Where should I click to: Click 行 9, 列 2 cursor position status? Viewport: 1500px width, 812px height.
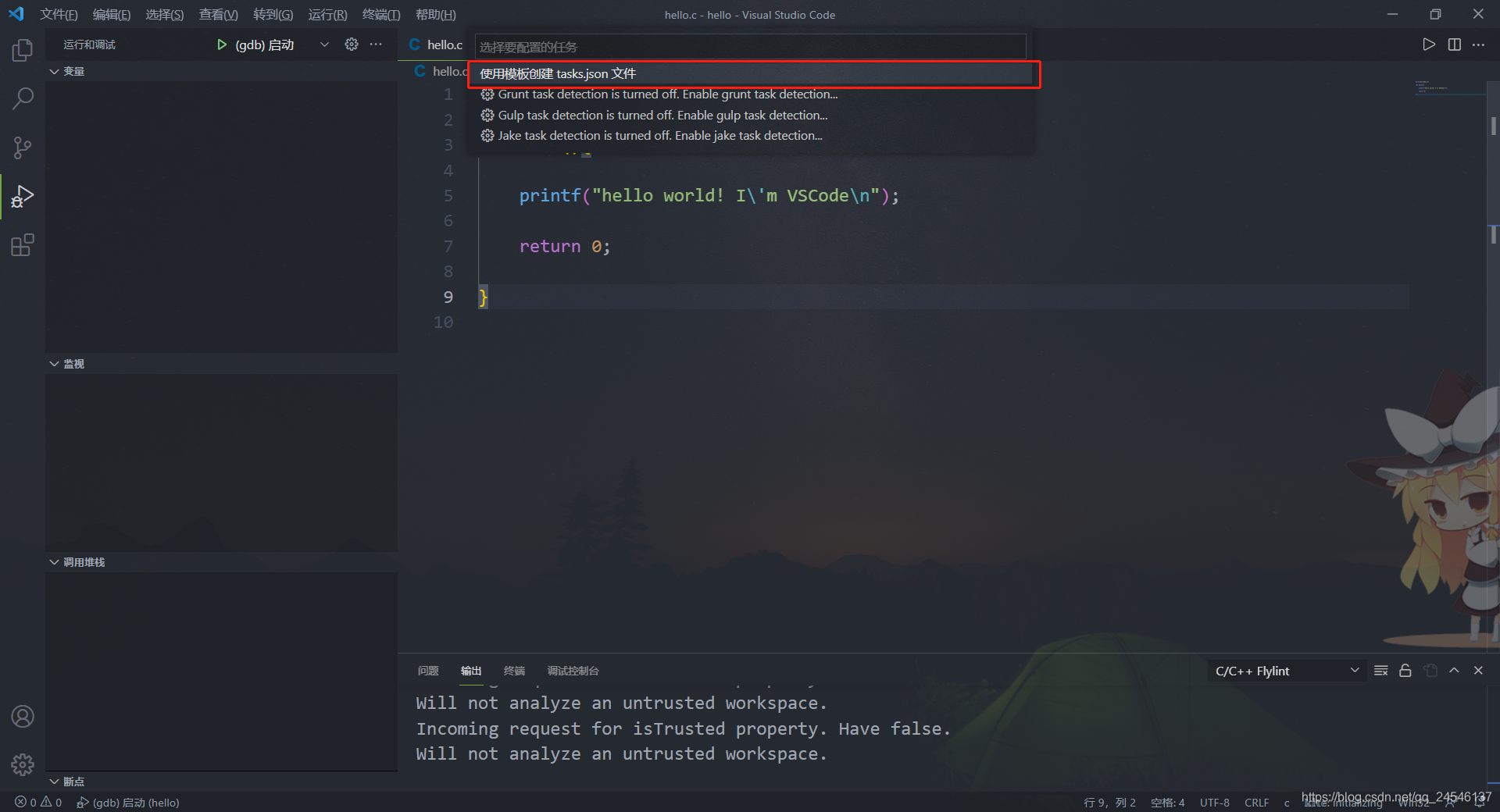click(1109, 802)
